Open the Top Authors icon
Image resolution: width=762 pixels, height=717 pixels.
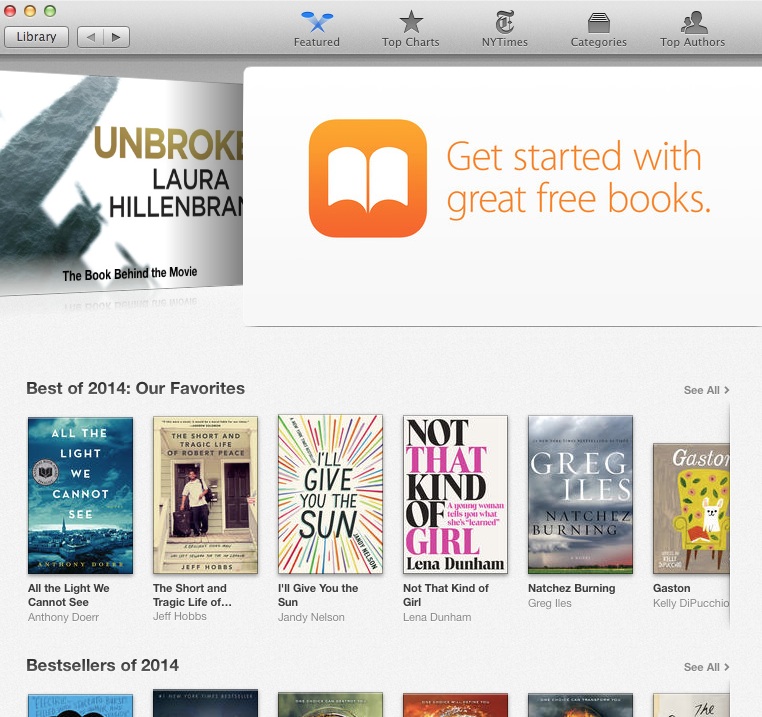[x=693, y=22]
